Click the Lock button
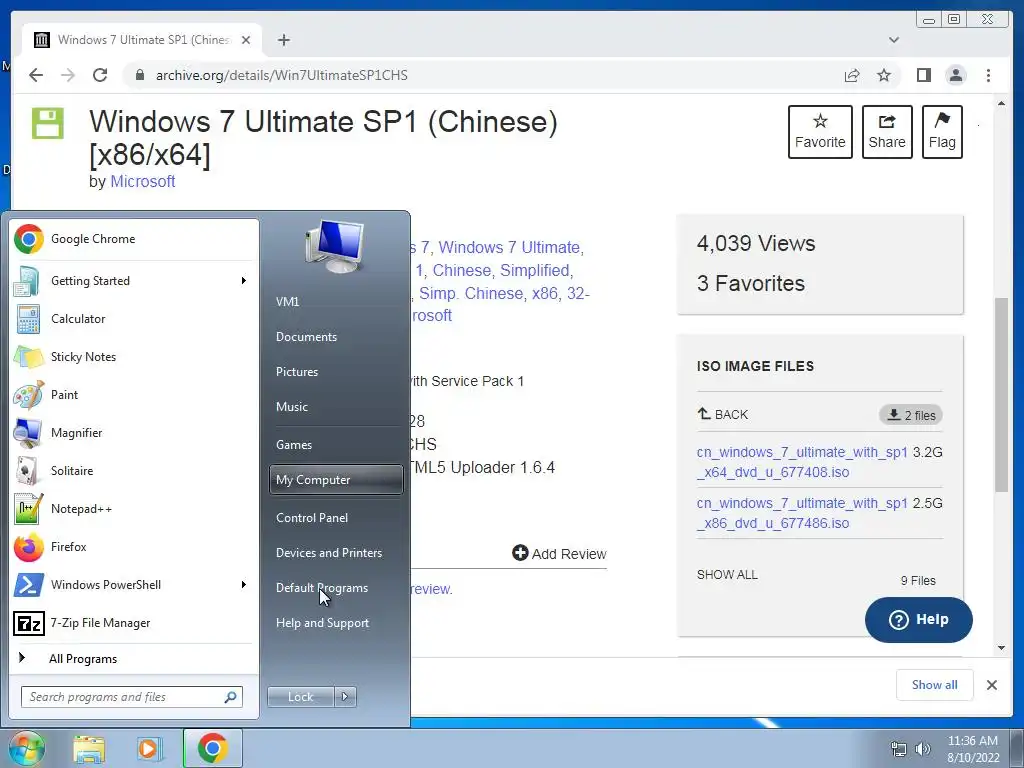Image resolution: width=1024 pixels, height=768 pixels. tap(300, 697)
